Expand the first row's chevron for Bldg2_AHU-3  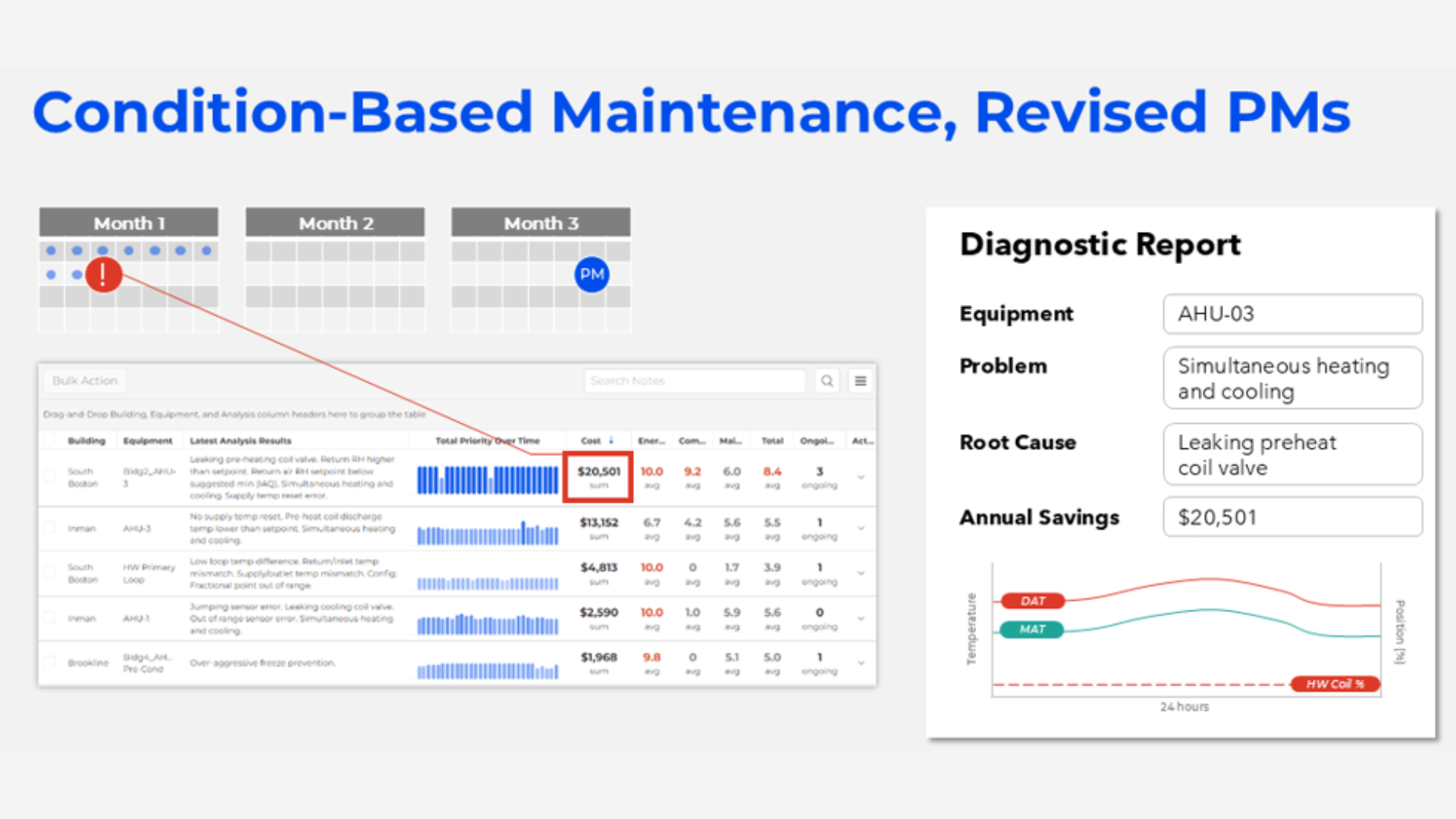click(x=860, y=478)
